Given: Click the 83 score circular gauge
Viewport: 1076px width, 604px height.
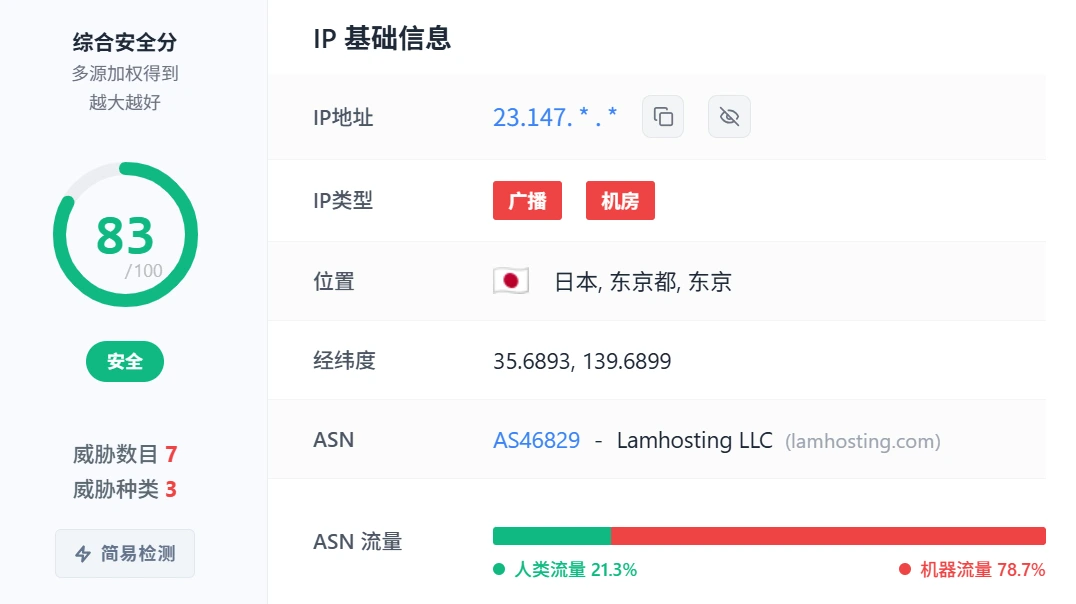Looking at the screenshot, I should [126, 235].
